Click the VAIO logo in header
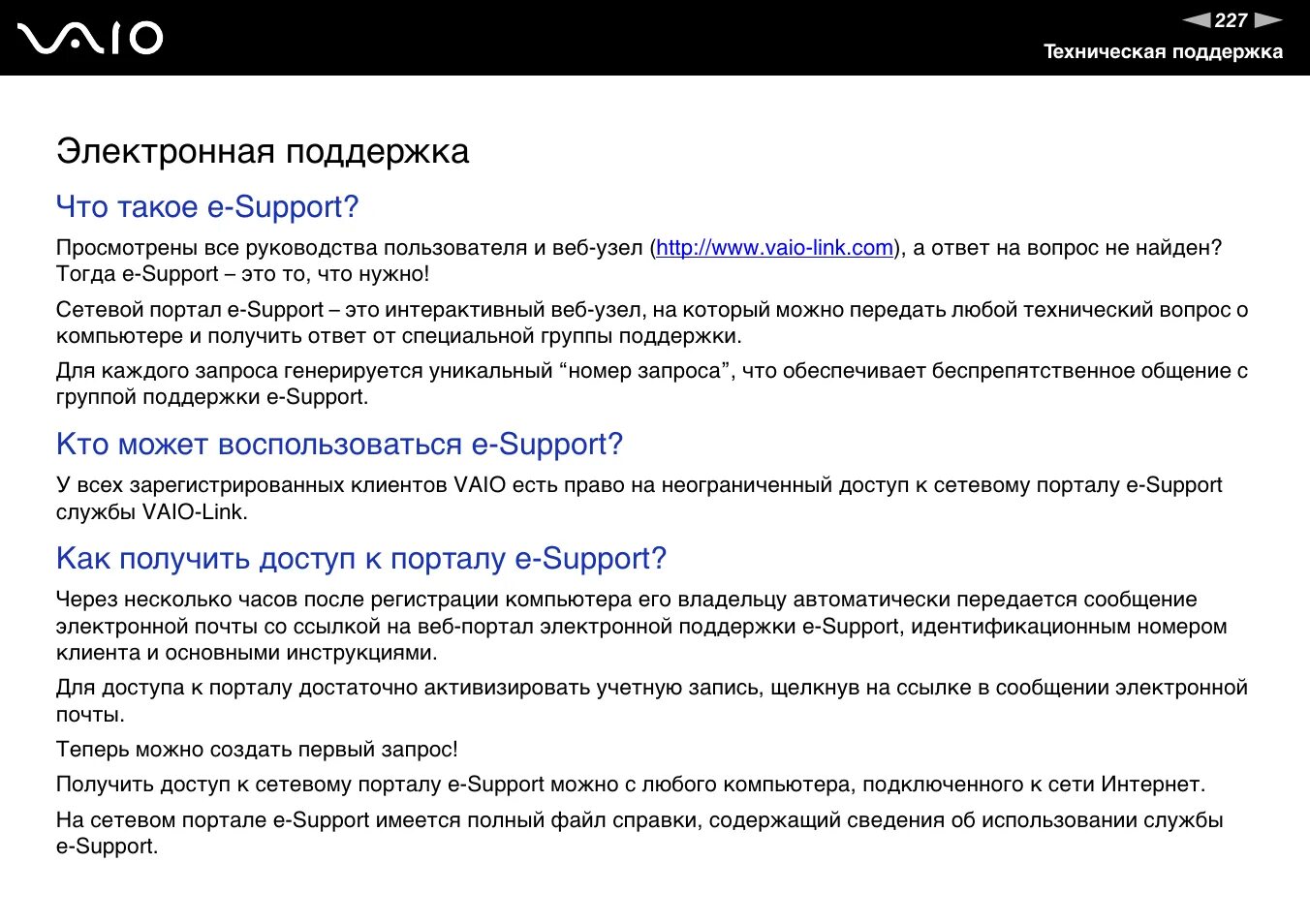Screen dimensions: 1310x924 90,38
